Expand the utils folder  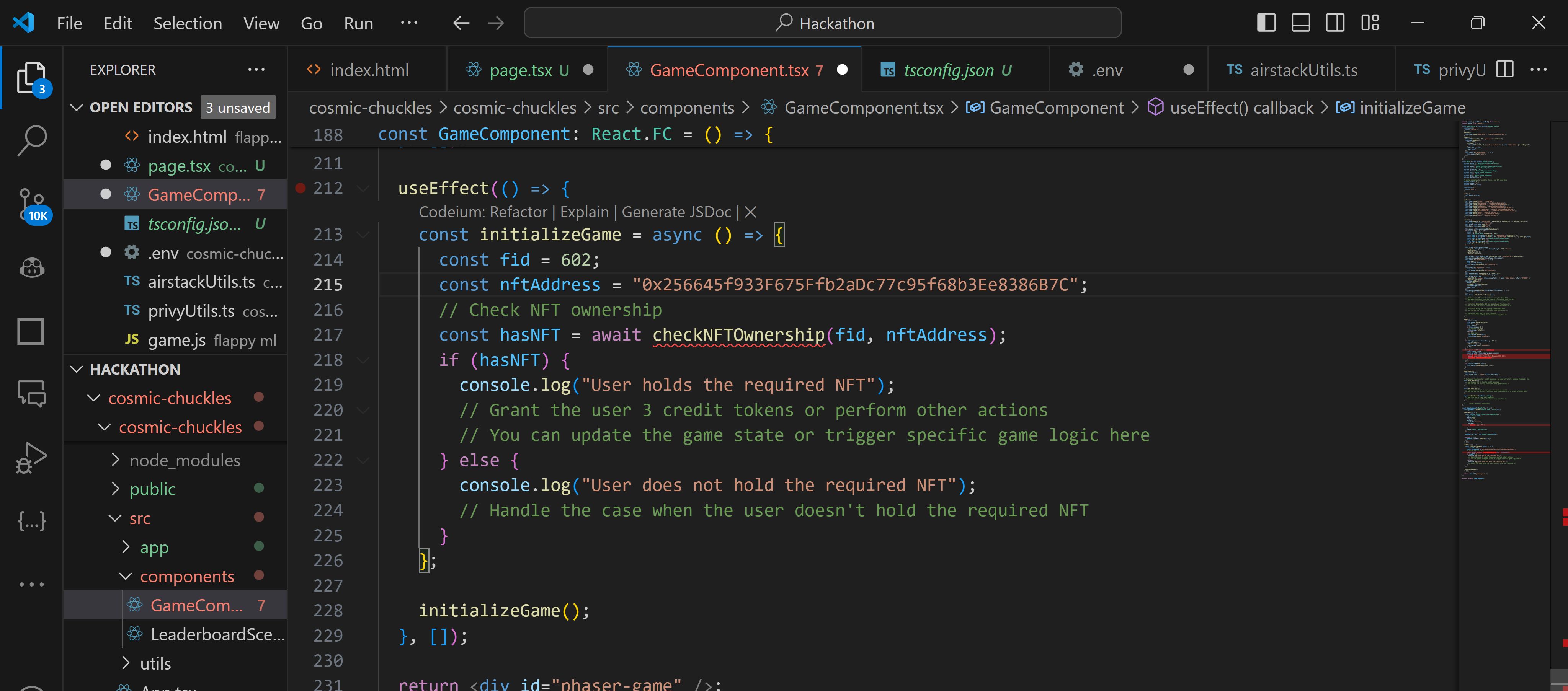coord(126,663)
